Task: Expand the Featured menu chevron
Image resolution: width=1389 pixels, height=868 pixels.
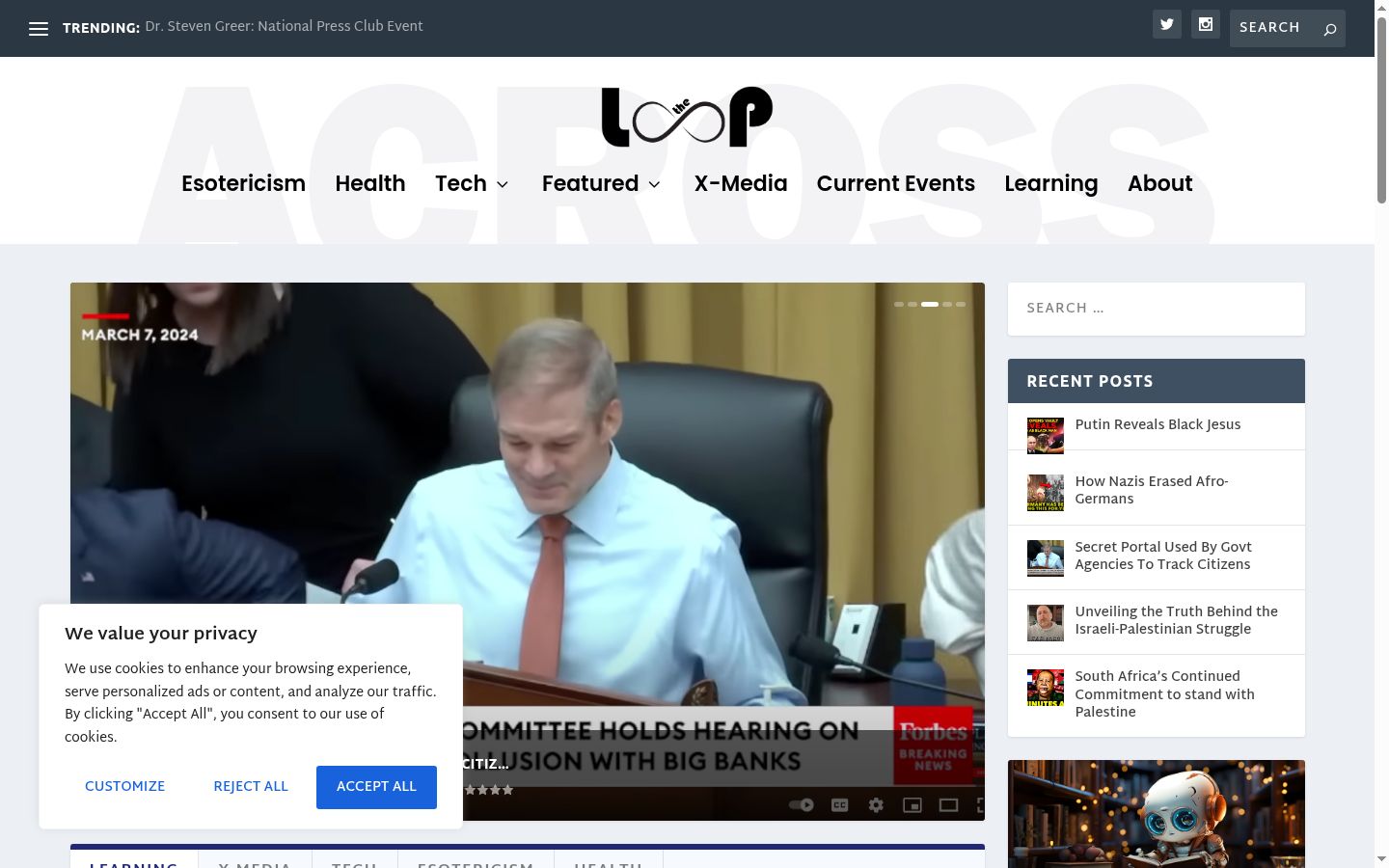Action: [x=654, y=184]
